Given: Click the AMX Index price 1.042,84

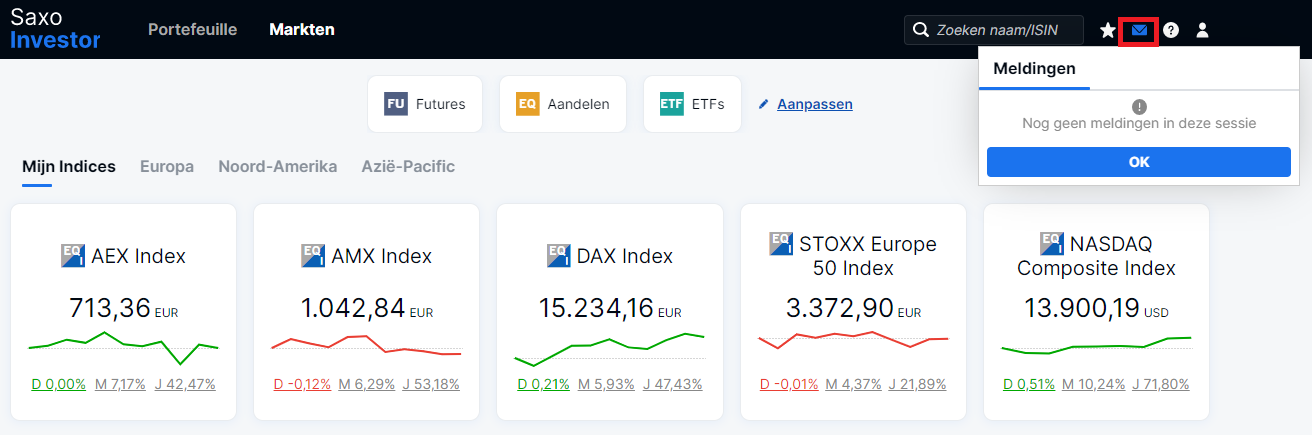Looking at the screenshot, I should (x=353, y=308).
